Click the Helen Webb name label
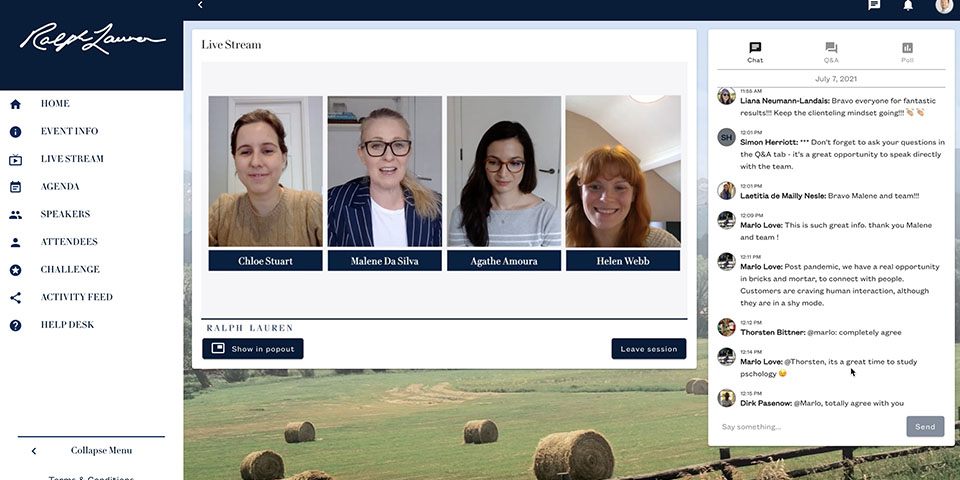The height and width of the screenshot is (480, 960). (623, 261)
